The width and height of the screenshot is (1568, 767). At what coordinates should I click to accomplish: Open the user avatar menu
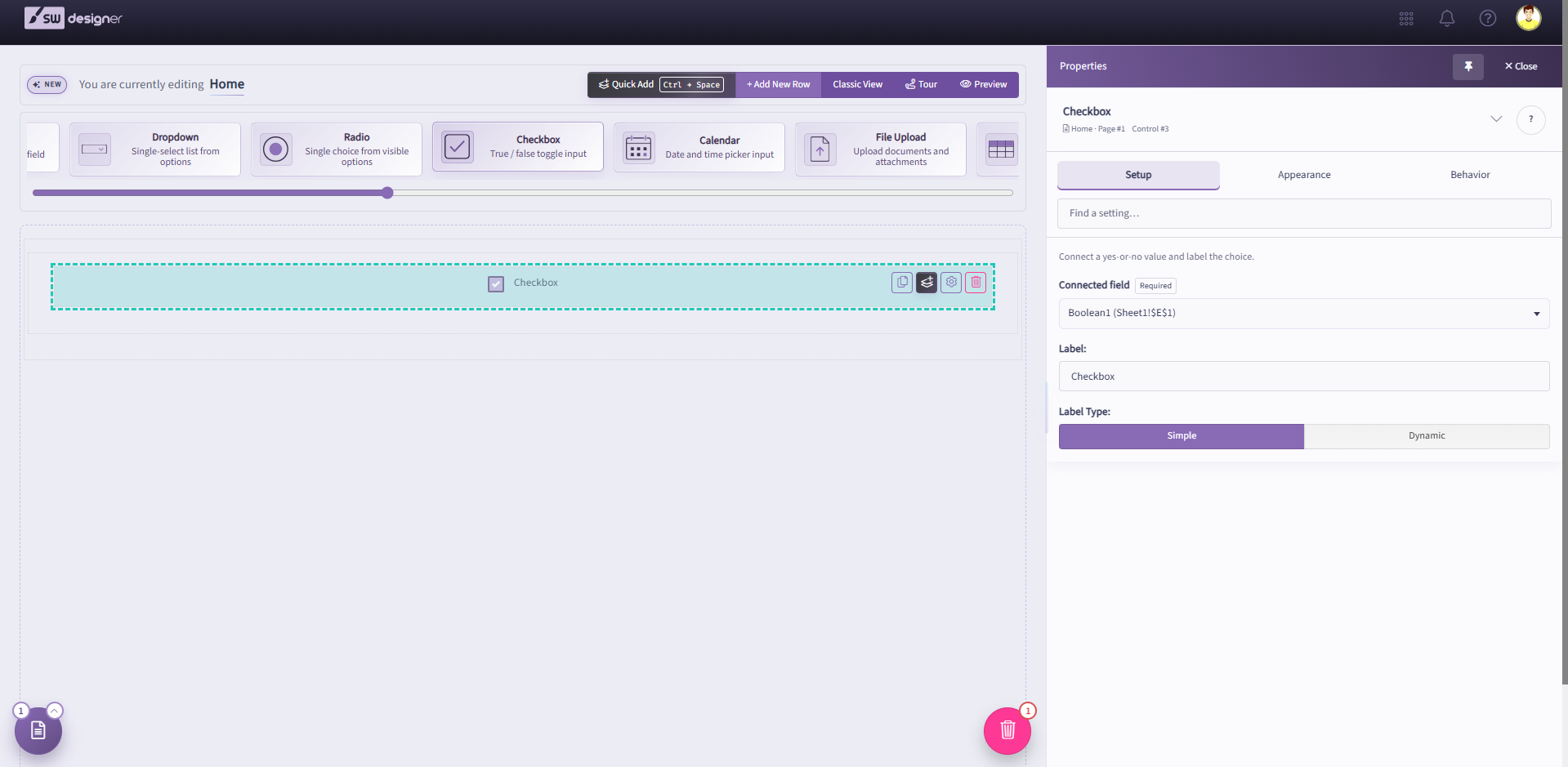(x=1529, y=18)
